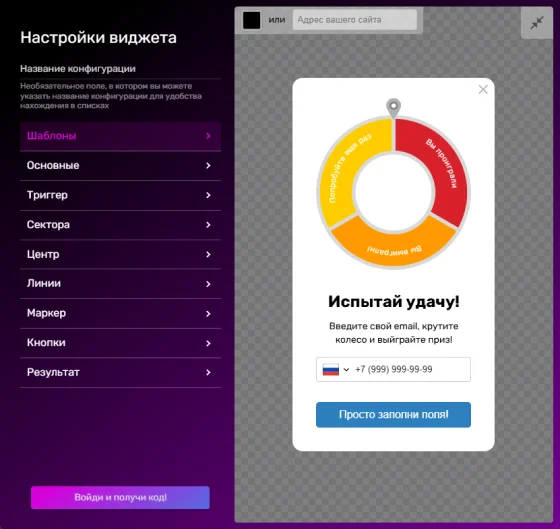Click the white center of the wheel
This screenshot has width=560, height=529.
(x=393, y=192)
